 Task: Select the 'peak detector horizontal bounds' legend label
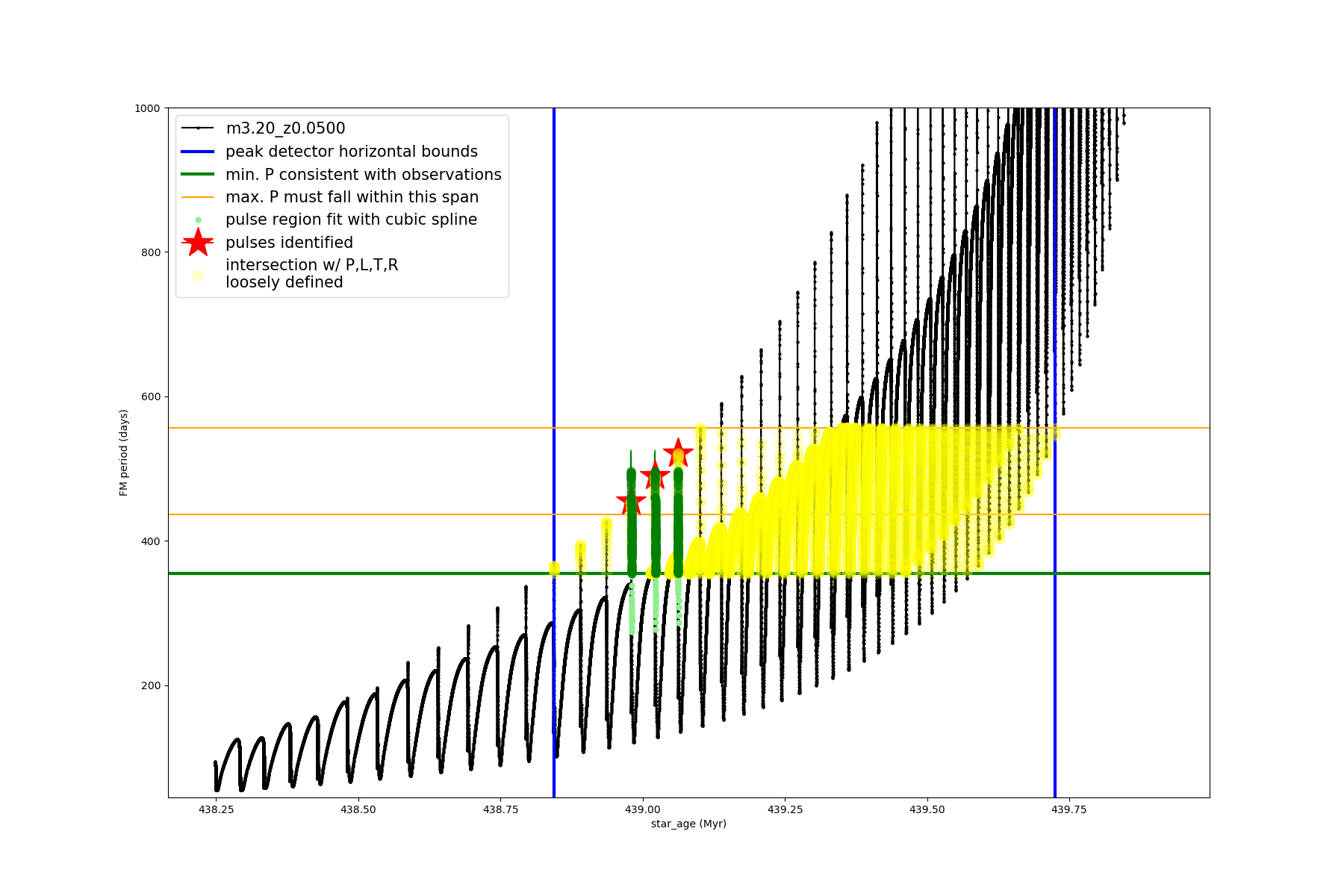352,152
